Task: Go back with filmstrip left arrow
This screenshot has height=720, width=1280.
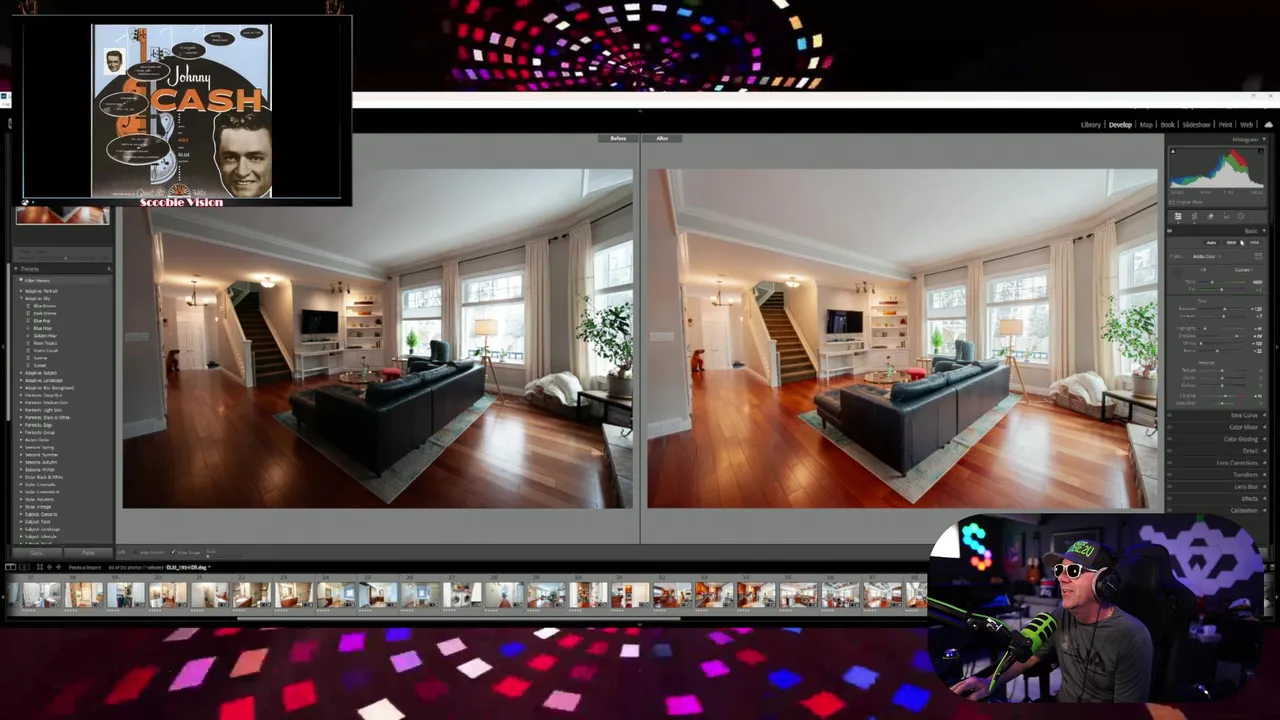Action: pos(49,567)
